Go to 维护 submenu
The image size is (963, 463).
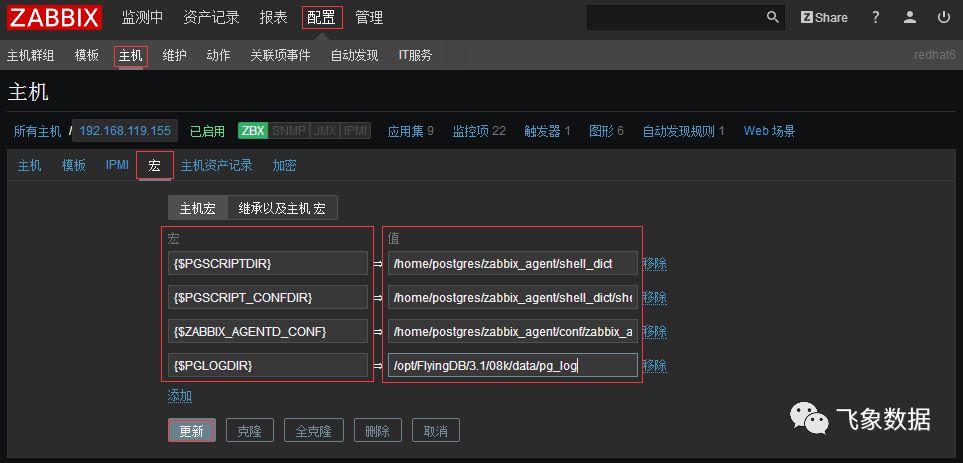tap(174, 56)
